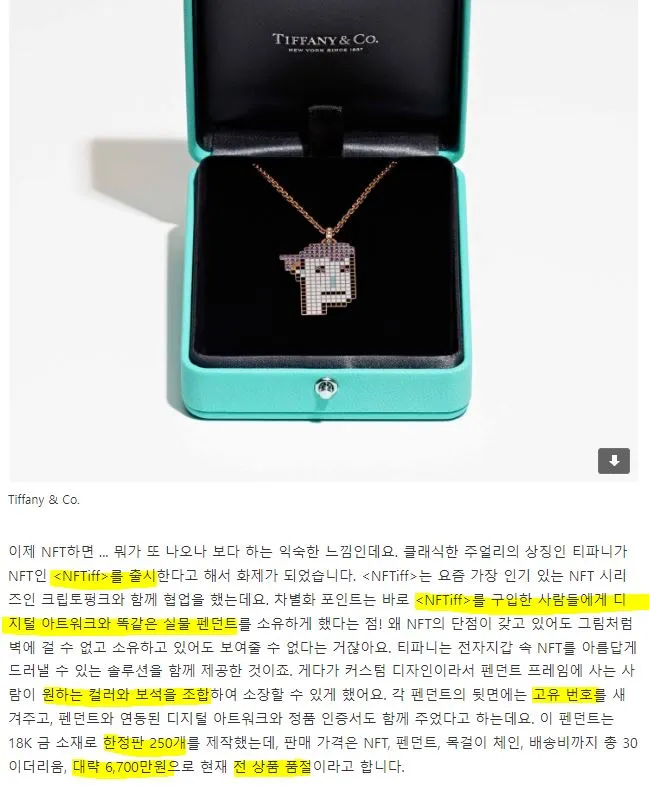The image size is (649, 787).
Task: Click the silver clasp button on the box front
Action: (325, 387)
